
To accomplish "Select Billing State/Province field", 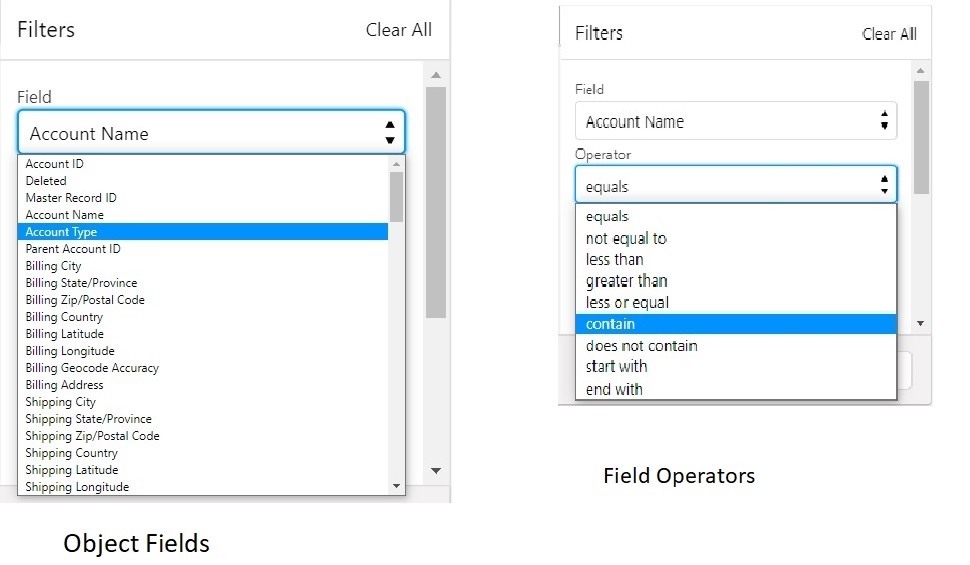I will tap(203, 283).
